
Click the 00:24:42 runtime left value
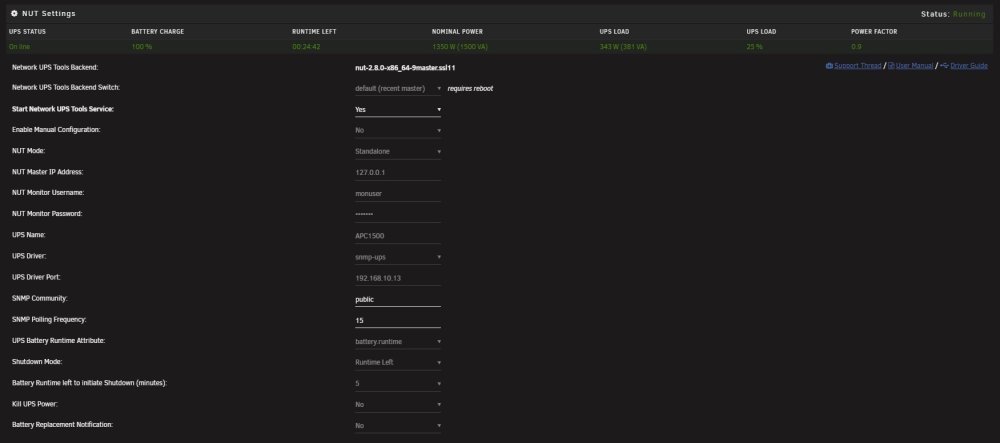click(x=306, y=47)
